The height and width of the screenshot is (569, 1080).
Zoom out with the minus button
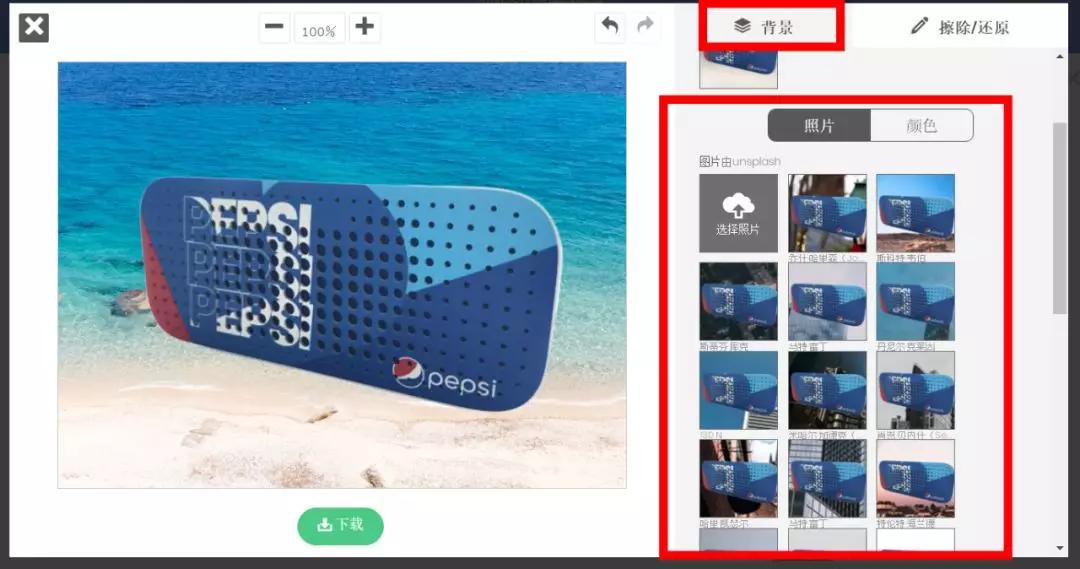tap(274, 28)
